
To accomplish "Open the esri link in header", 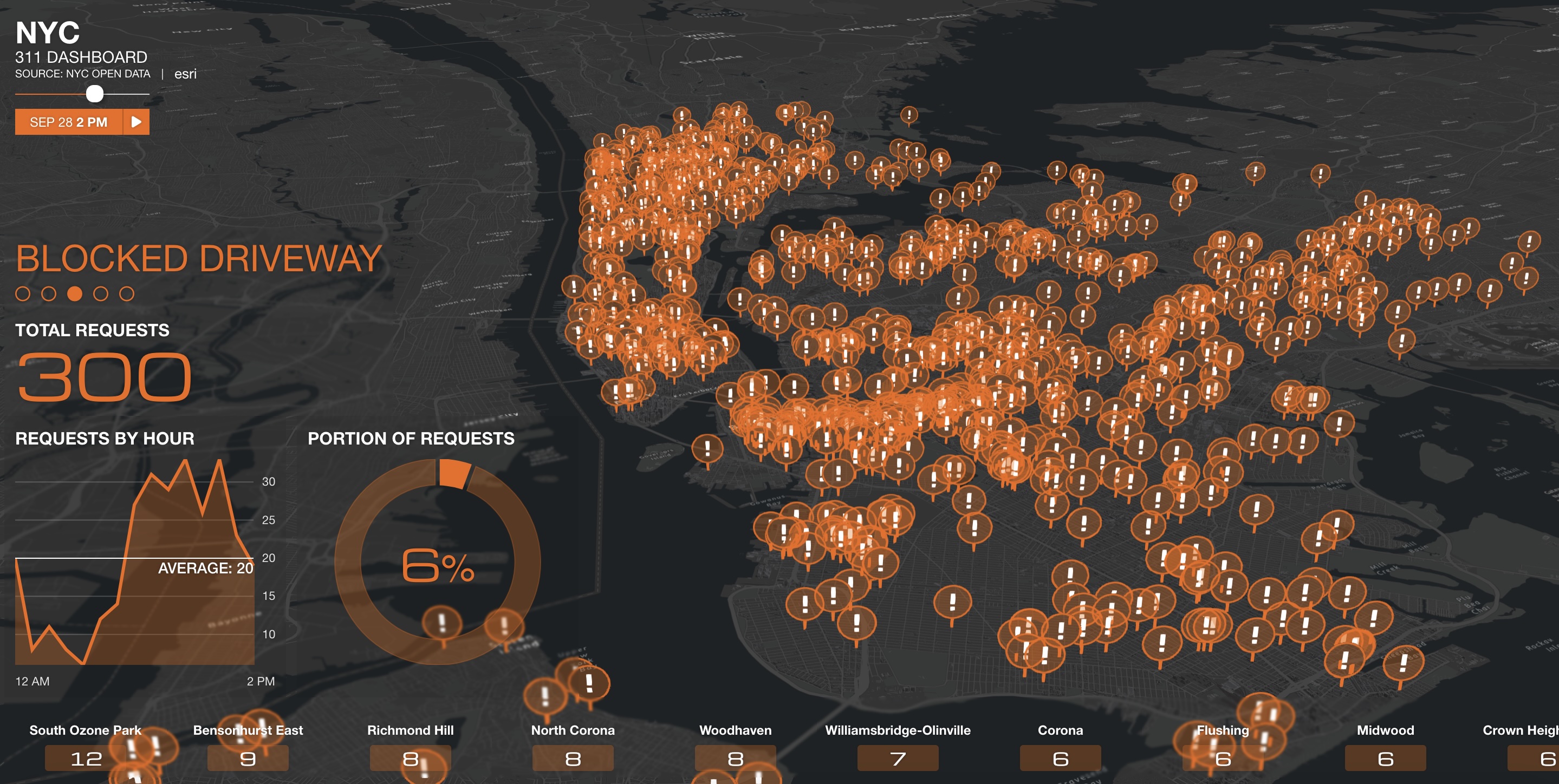I will [185, 74].
